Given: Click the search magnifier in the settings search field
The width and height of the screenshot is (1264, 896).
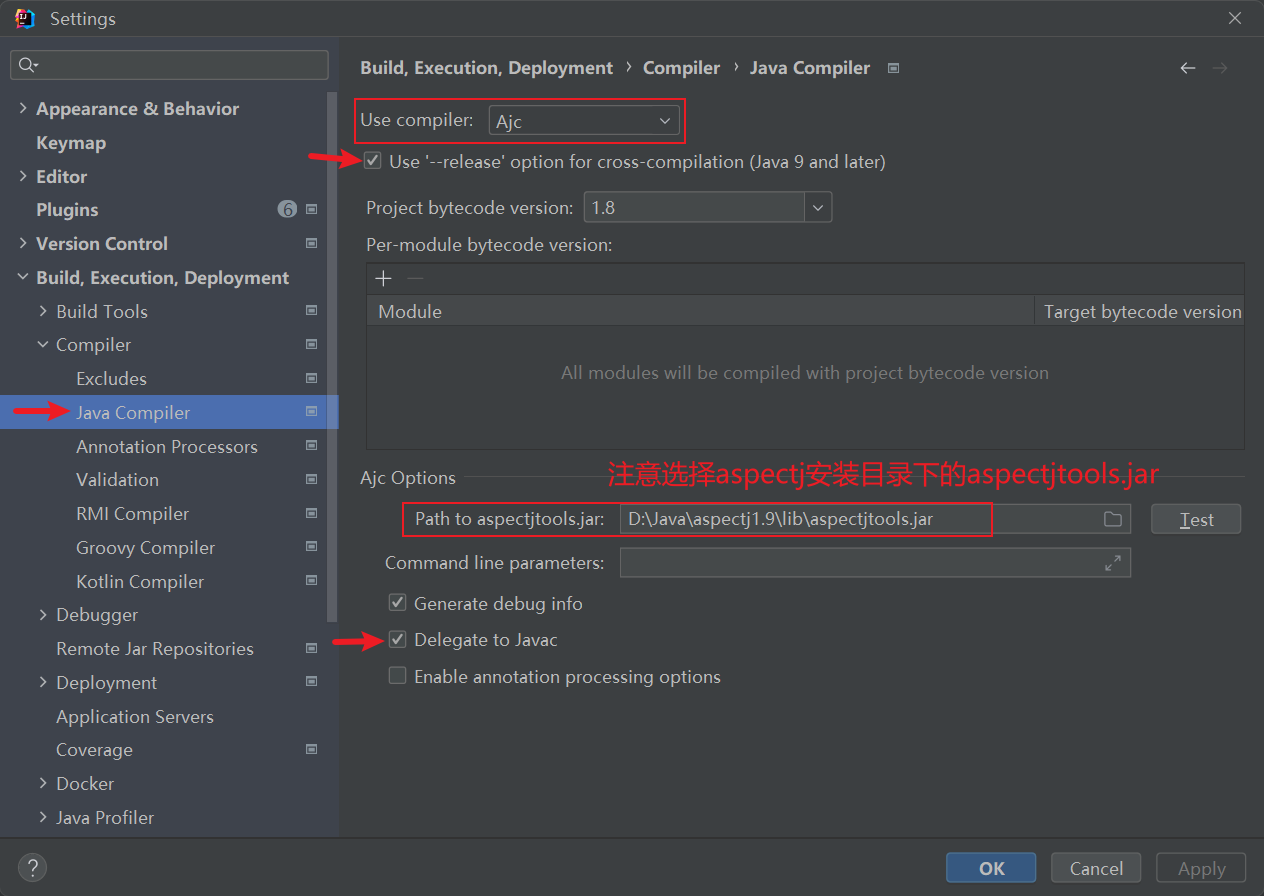Looking at the screenshot, I should [x=27, y=64].
